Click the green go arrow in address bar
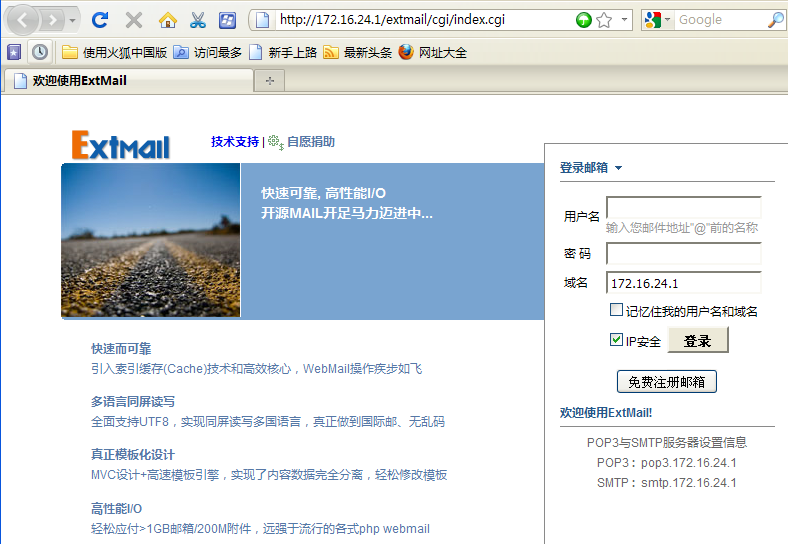Viewport: 788px width, 544px height. (x=583, y=20)
